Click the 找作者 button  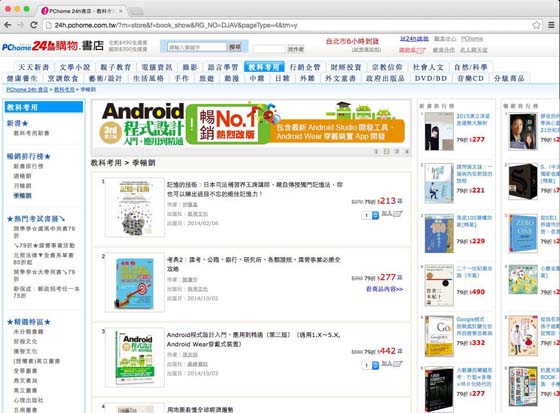point(295,49)
